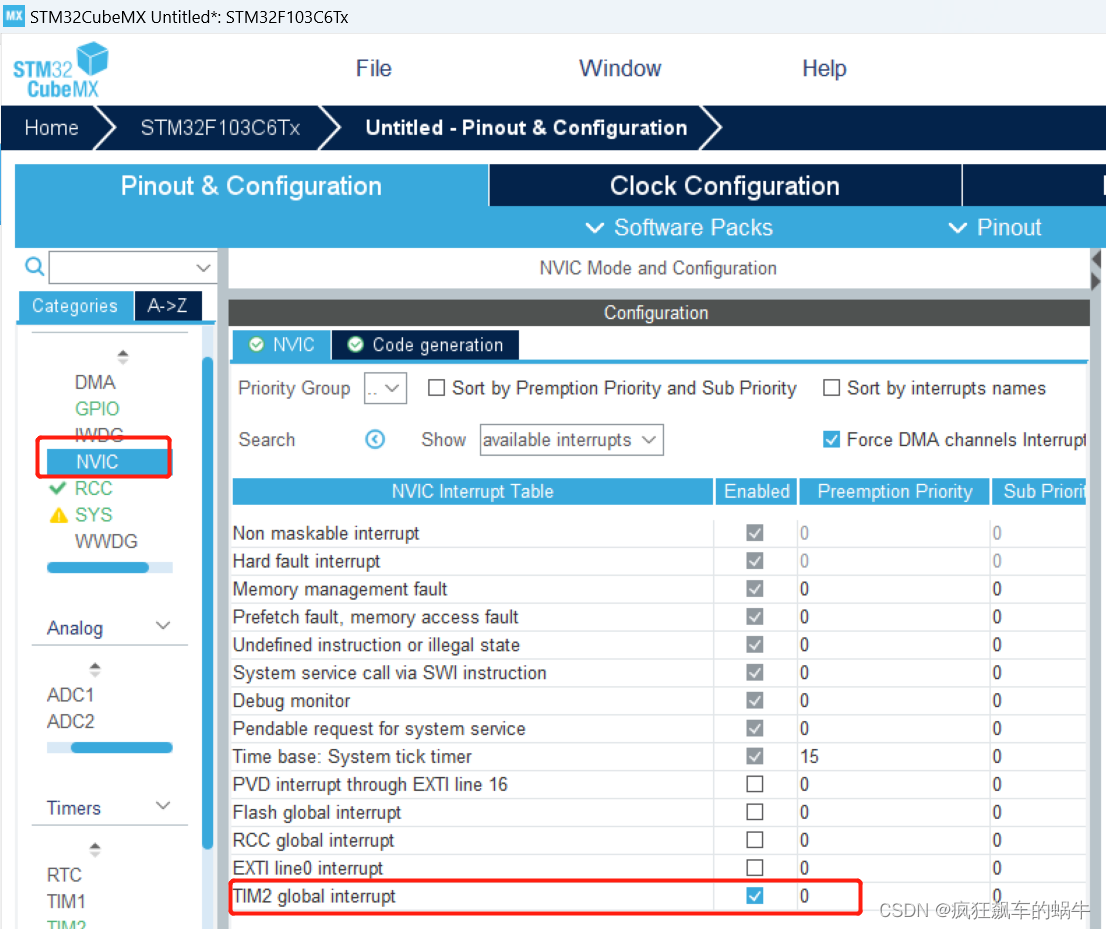Click the sort arrows above RTC
1106x929 pixels.
(95, 849)
